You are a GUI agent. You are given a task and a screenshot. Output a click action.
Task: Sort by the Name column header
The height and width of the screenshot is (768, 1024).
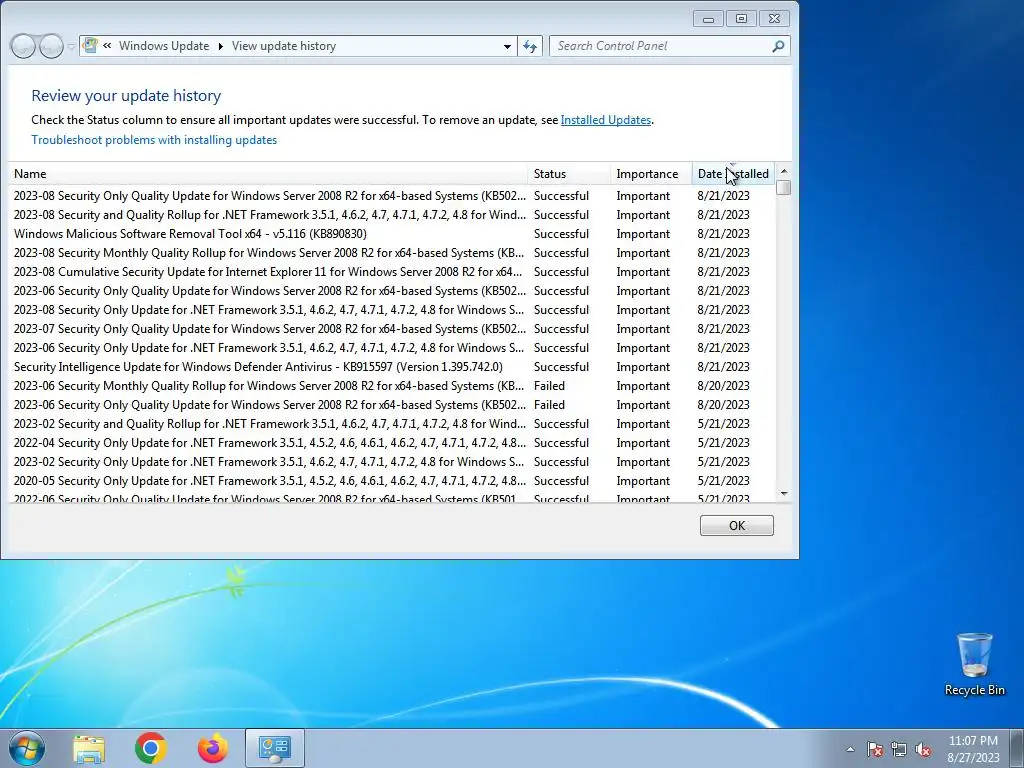tap(268, 174)
